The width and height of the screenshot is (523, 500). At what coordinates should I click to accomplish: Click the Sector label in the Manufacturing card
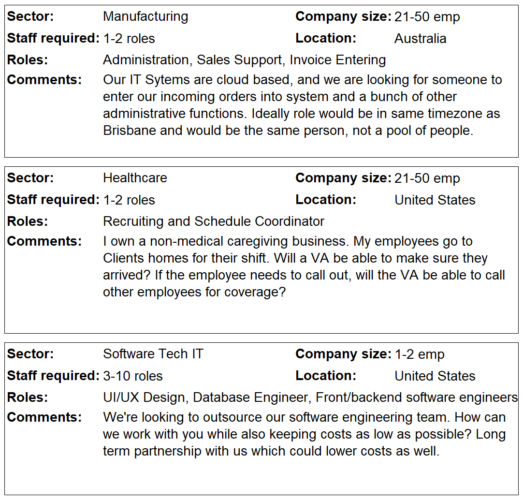30,16
